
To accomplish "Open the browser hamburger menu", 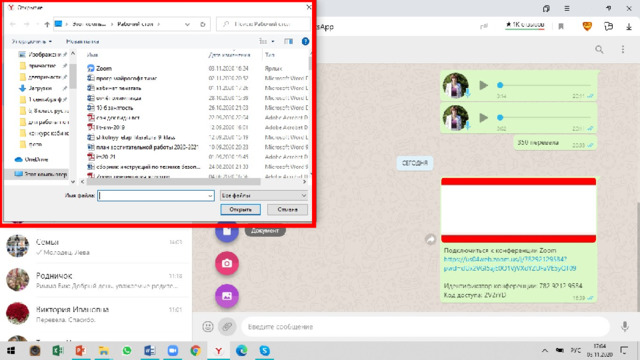I will pyautogui.click(x=567, y=9).
